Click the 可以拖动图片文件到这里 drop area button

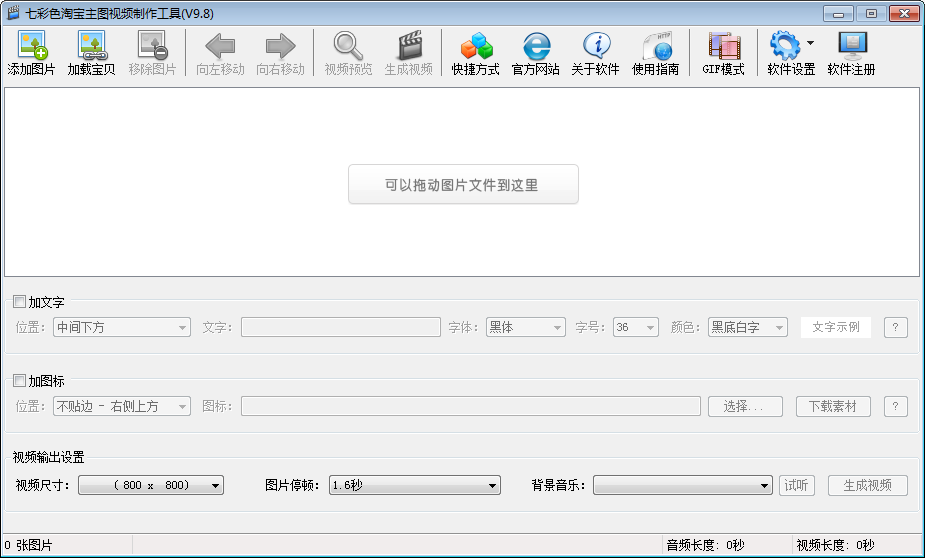463,185
